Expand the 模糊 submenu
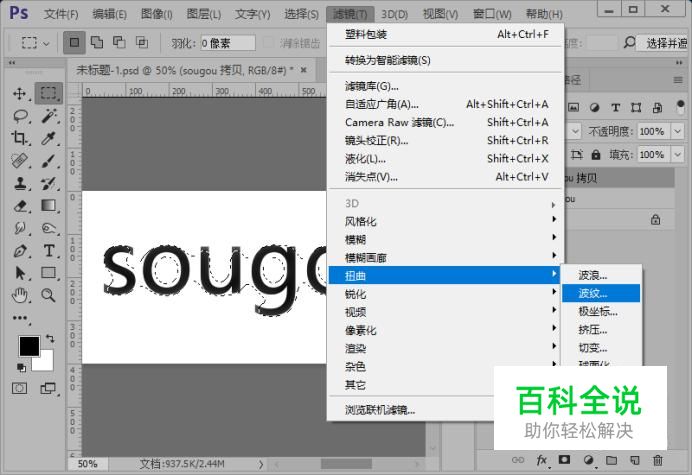This screenshot has height=475, width=692. click(x=444, y=239)
